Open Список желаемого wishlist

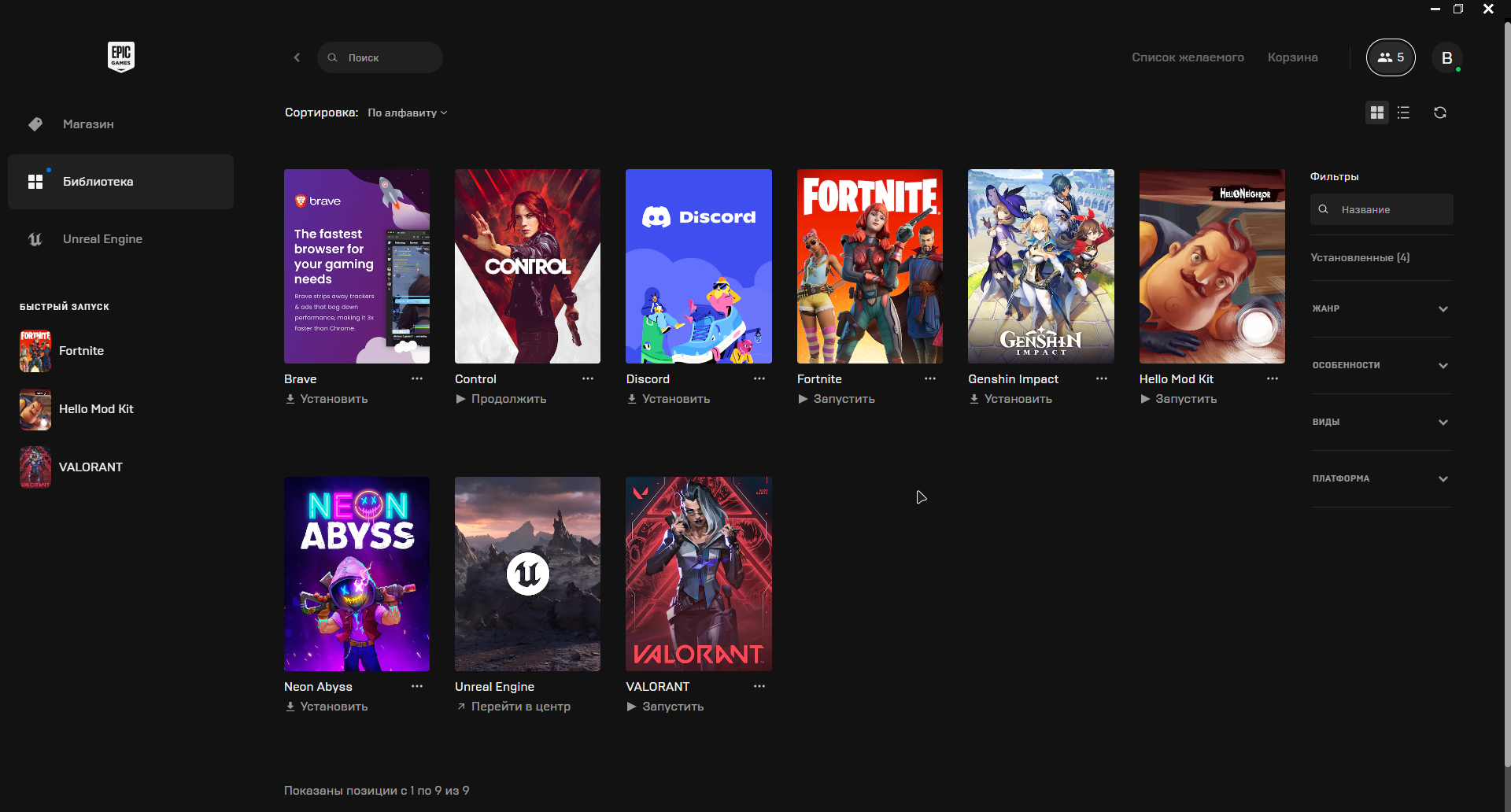pyautogui.click(x=1188, y=57)
